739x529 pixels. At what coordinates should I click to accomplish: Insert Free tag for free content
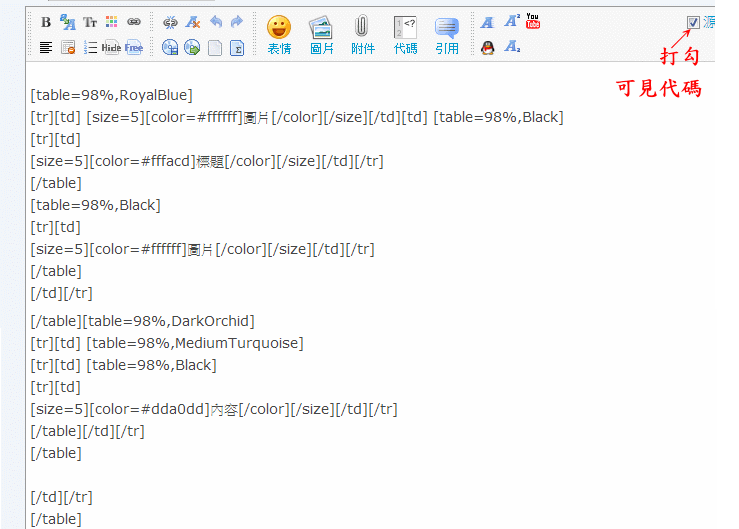(134, 48)
